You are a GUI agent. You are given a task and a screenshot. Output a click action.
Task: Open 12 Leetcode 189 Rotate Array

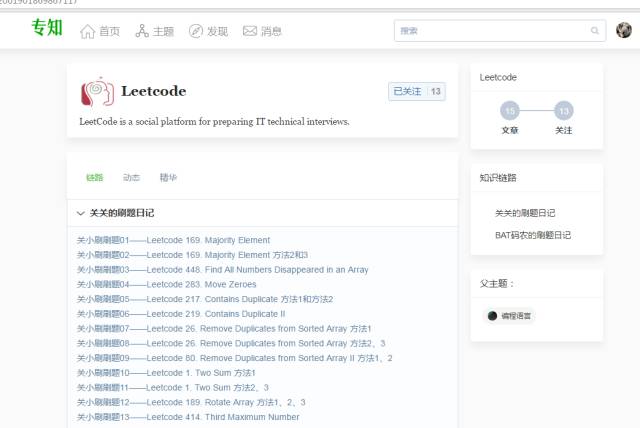[x=191, y=402]
